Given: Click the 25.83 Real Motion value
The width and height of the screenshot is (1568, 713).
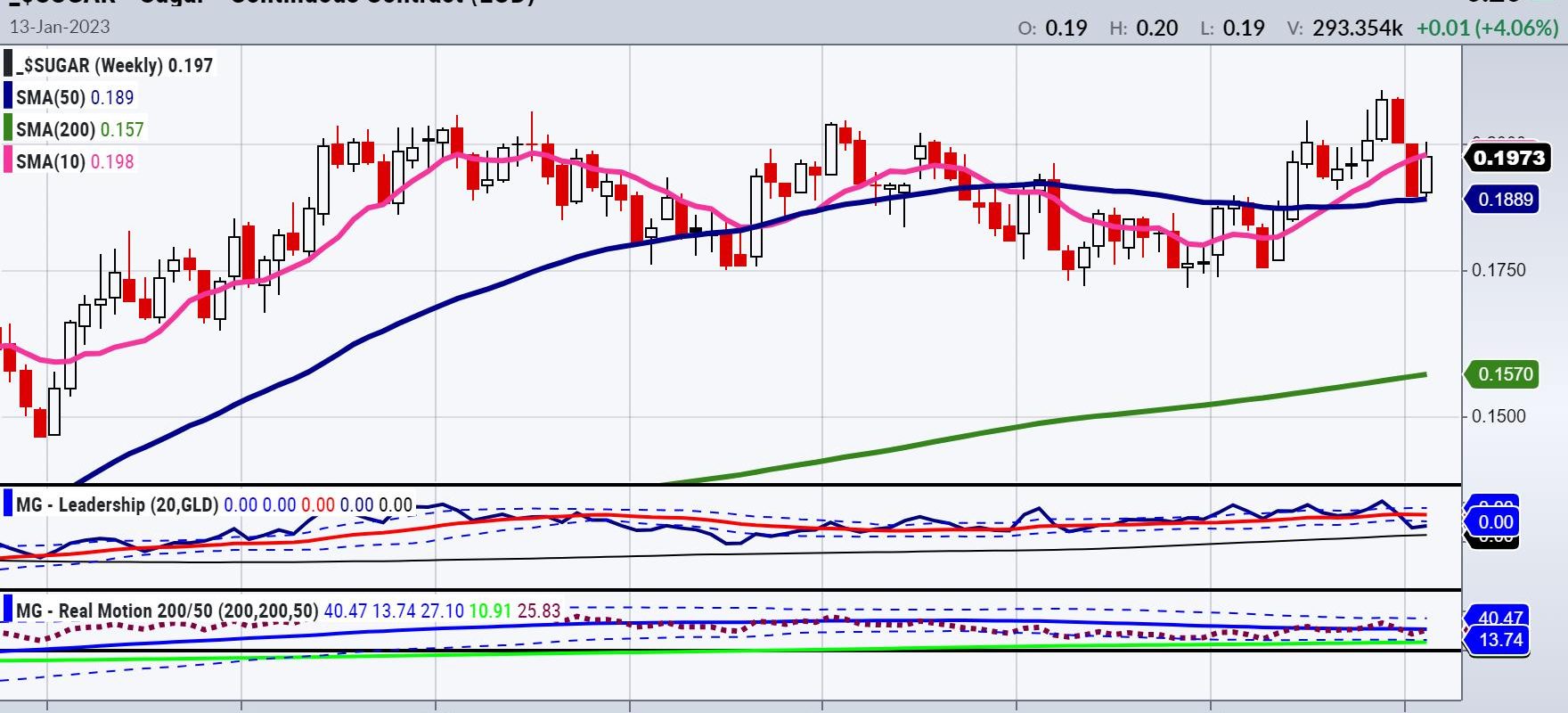Looking at the screenshot, I should coord(539,611).
